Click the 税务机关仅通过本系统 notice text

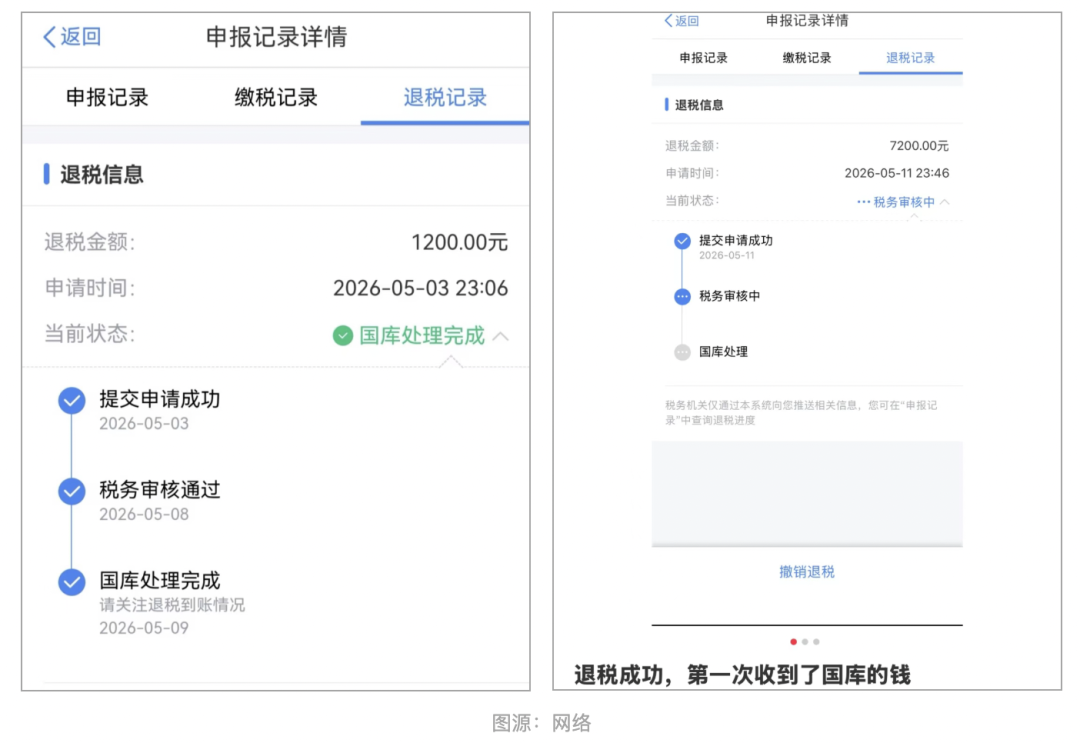coord(801,412)
